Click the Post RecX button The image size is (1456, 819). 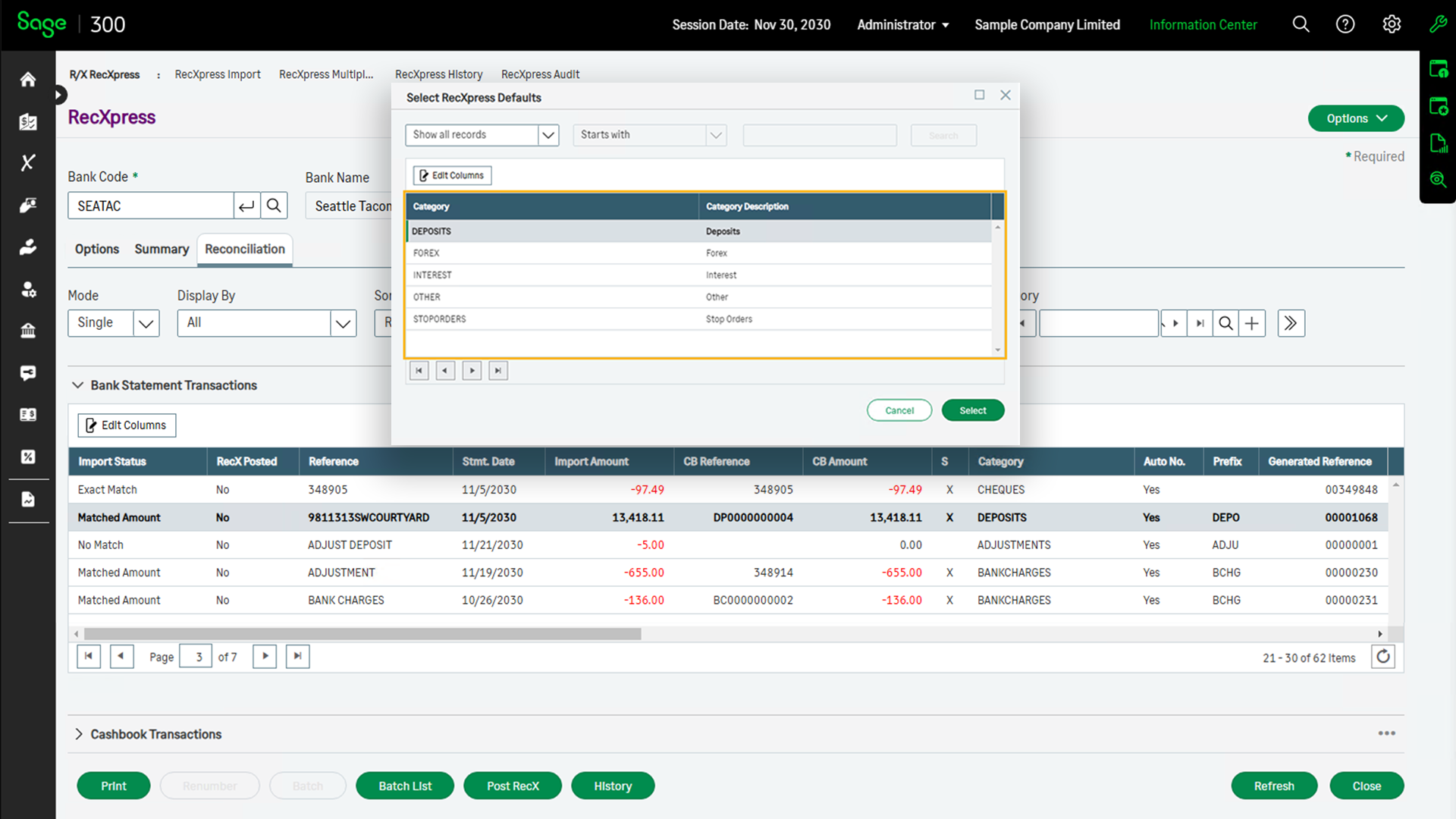(x=513, y=786)
